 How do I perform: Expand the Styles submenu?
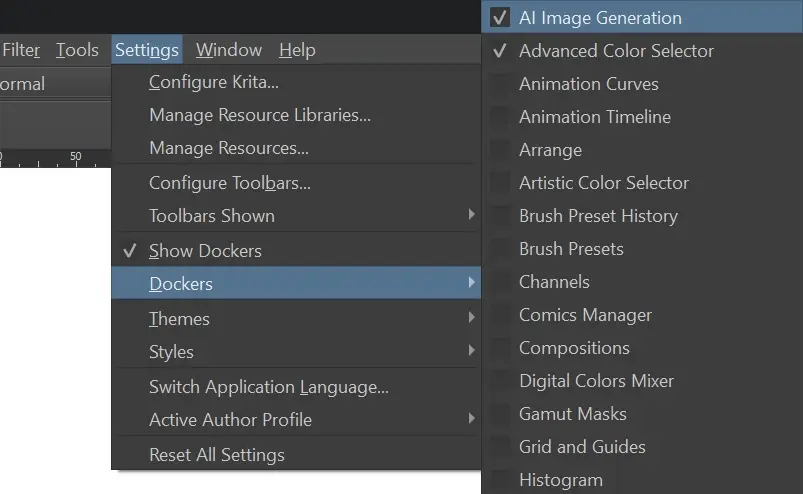click(296, 352)
